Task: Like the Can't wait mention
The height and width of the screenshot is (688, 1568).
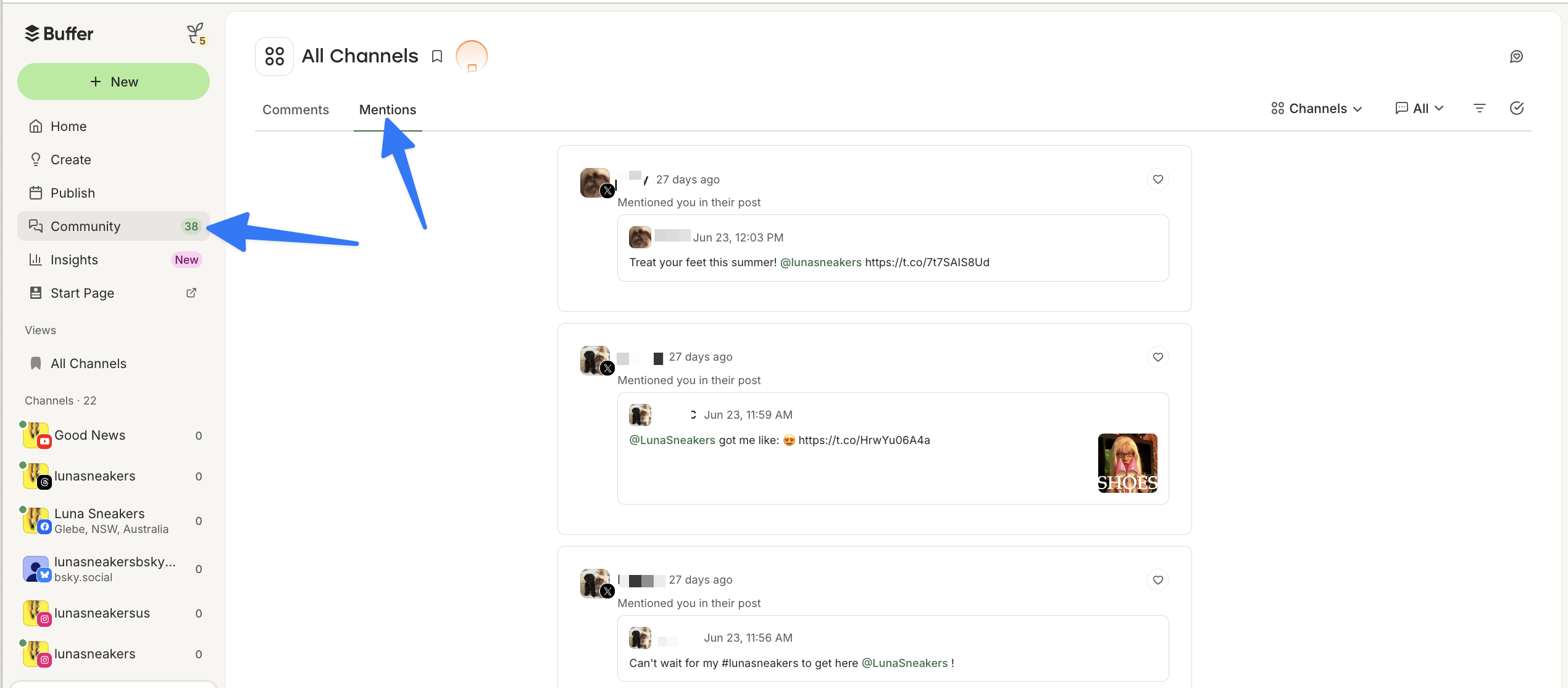Action: click(x=1158, y=580)
